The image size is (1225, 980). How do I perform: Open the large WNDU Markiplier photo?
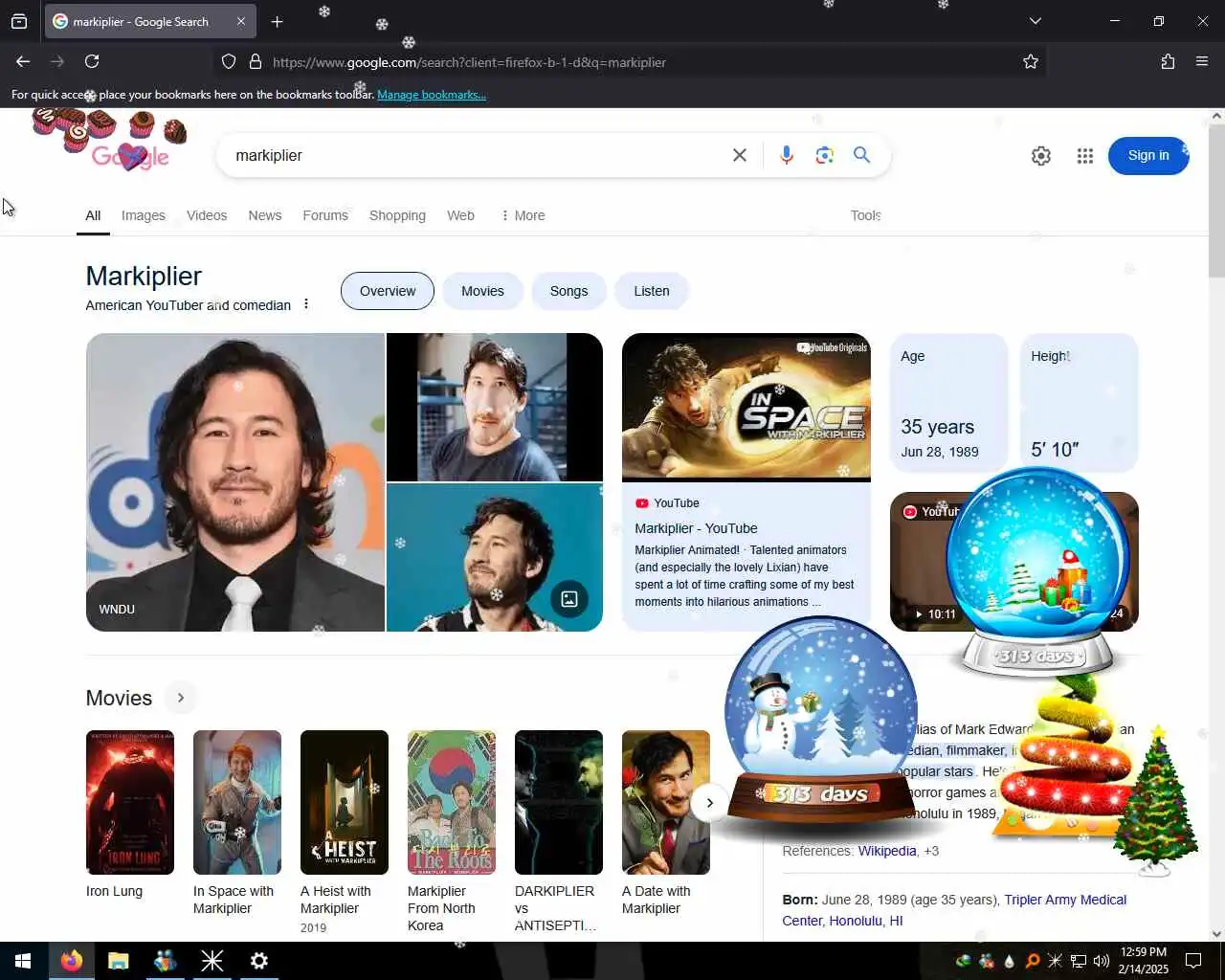[x=235, y=482]
